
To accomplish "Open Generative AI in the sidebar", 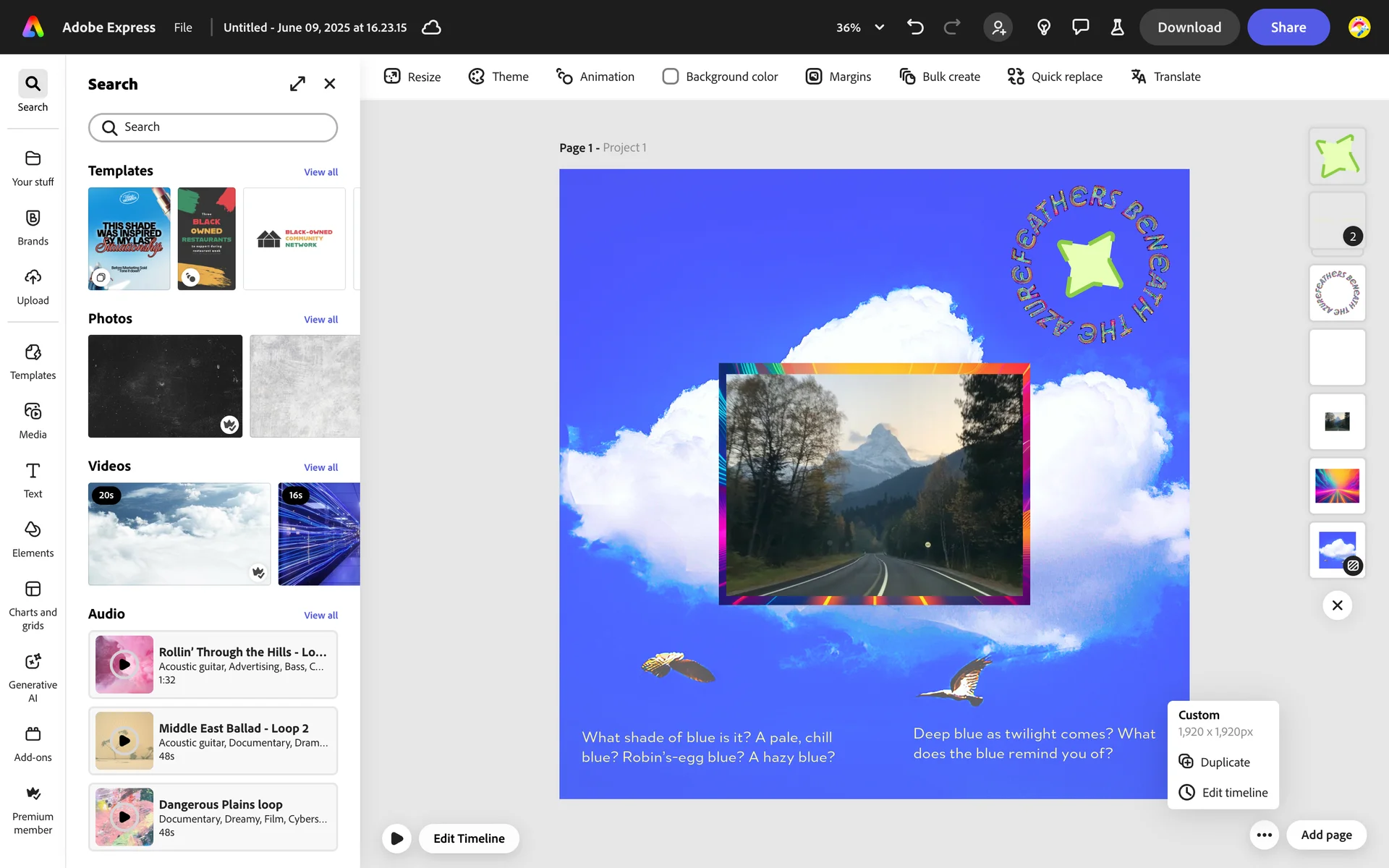I will point(33,677).
